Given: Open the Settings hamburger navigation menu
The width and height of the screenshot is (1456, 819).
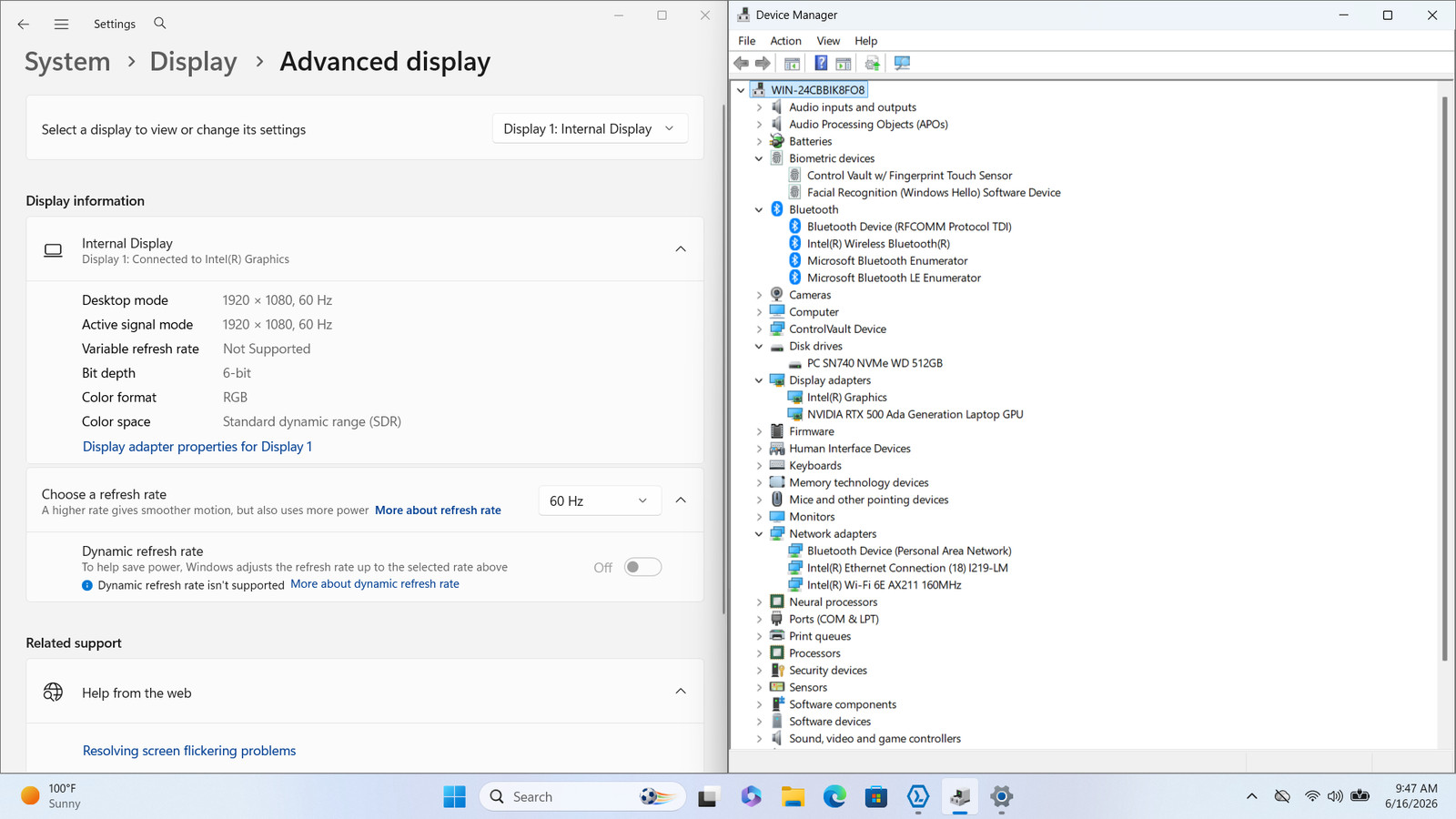Looking at the screenshot, I should coord(61,24).
